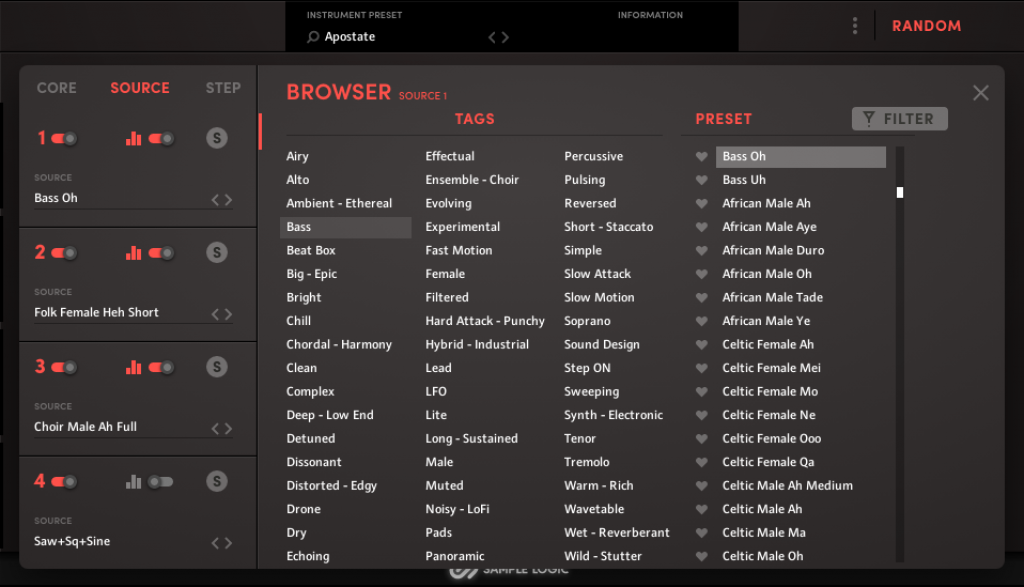This screenshot has height=587, width=1024.
Task: Favorite the African Male Ah heart
Action: 701,203
